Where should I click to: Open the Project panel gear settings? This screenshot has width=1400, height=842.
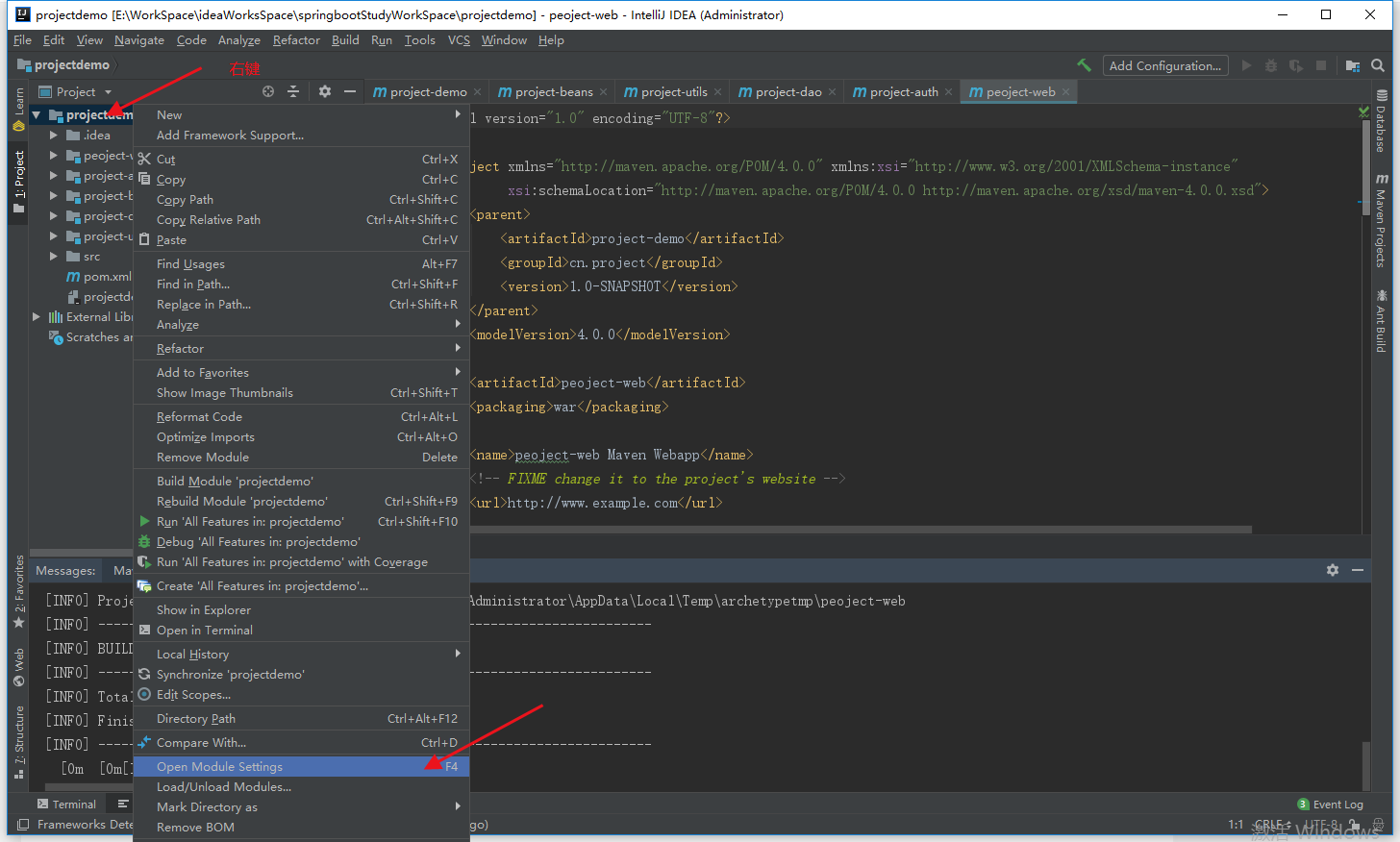(325, 91)
